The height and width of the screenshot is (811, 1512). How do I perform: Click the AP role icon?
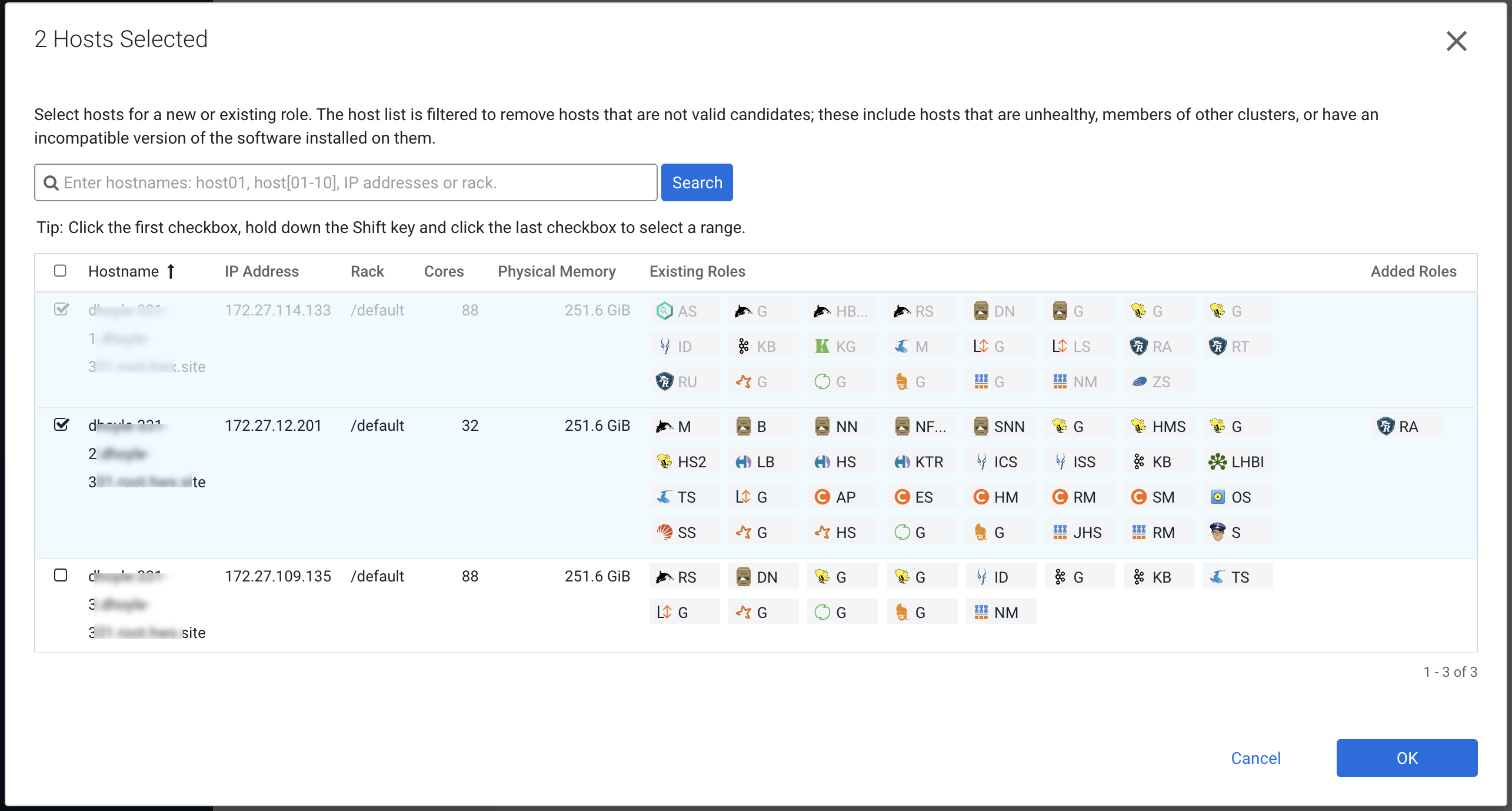click(x=822, y=497)
